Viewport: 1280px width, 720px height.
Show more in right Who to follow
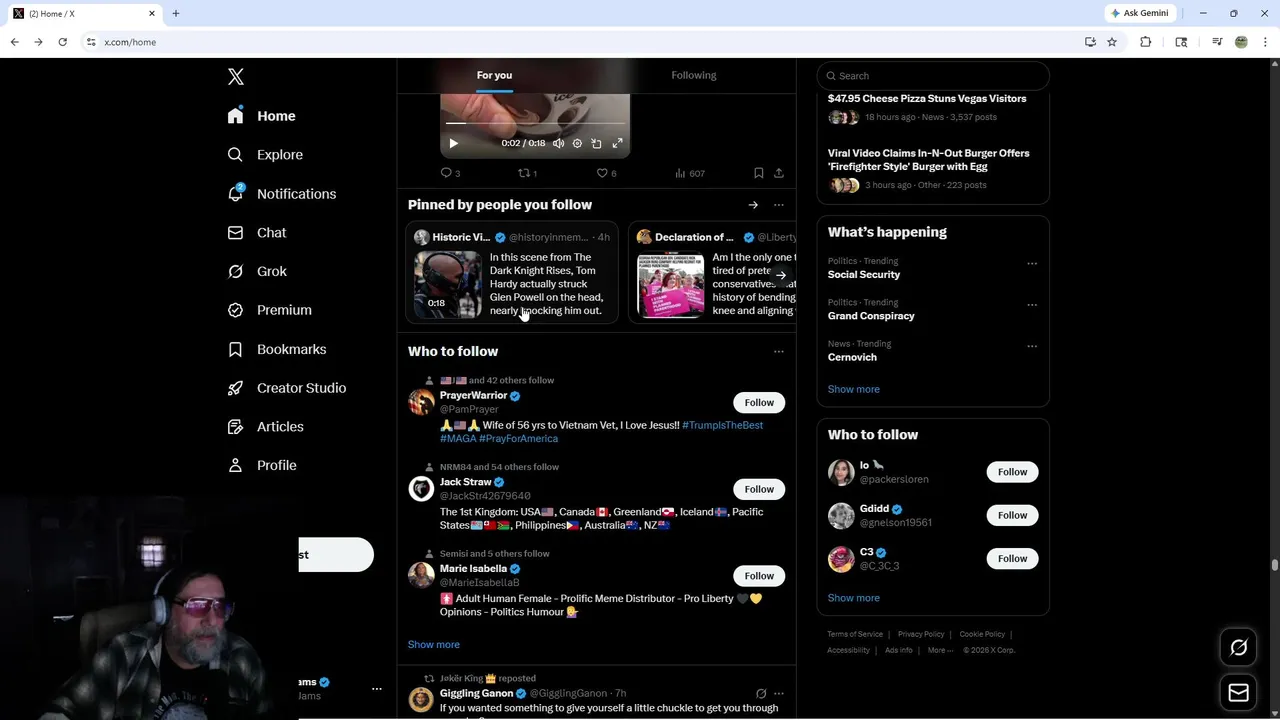(x=854, y=598)
